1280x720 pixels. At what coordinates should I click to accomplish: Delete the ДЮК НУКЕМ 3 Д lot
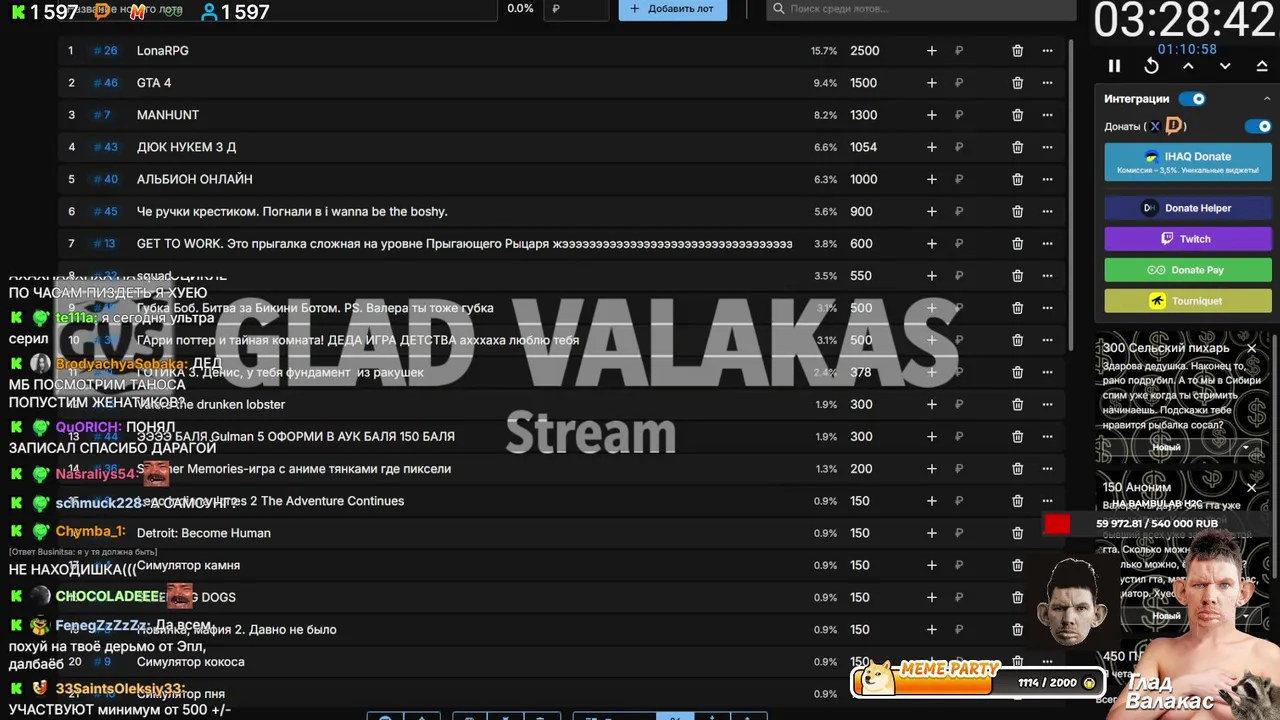[x=1017, y=147]
